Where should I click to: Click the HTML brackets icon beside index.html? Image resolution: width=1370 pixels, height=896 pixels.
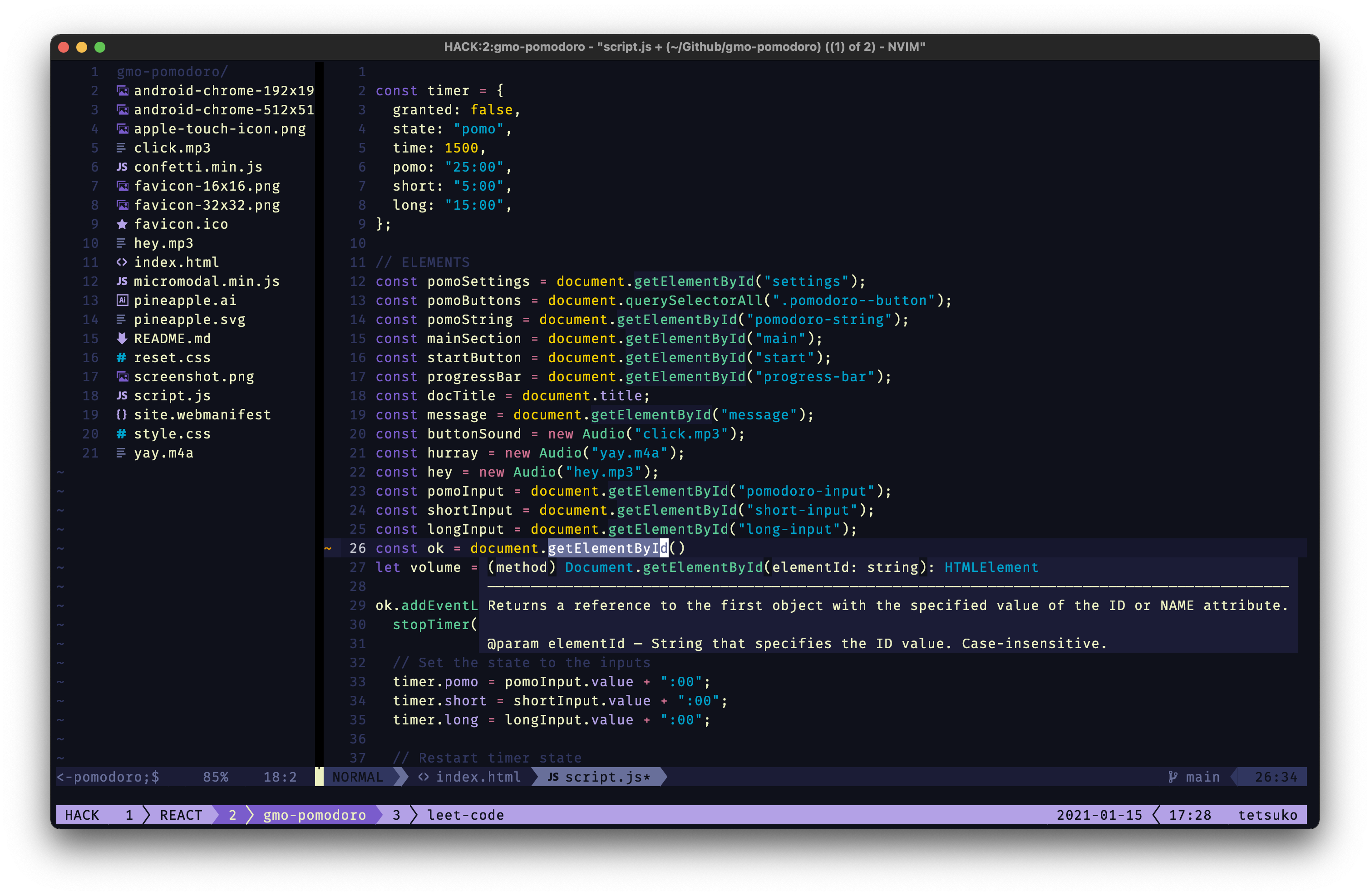[x=122, y=262]
